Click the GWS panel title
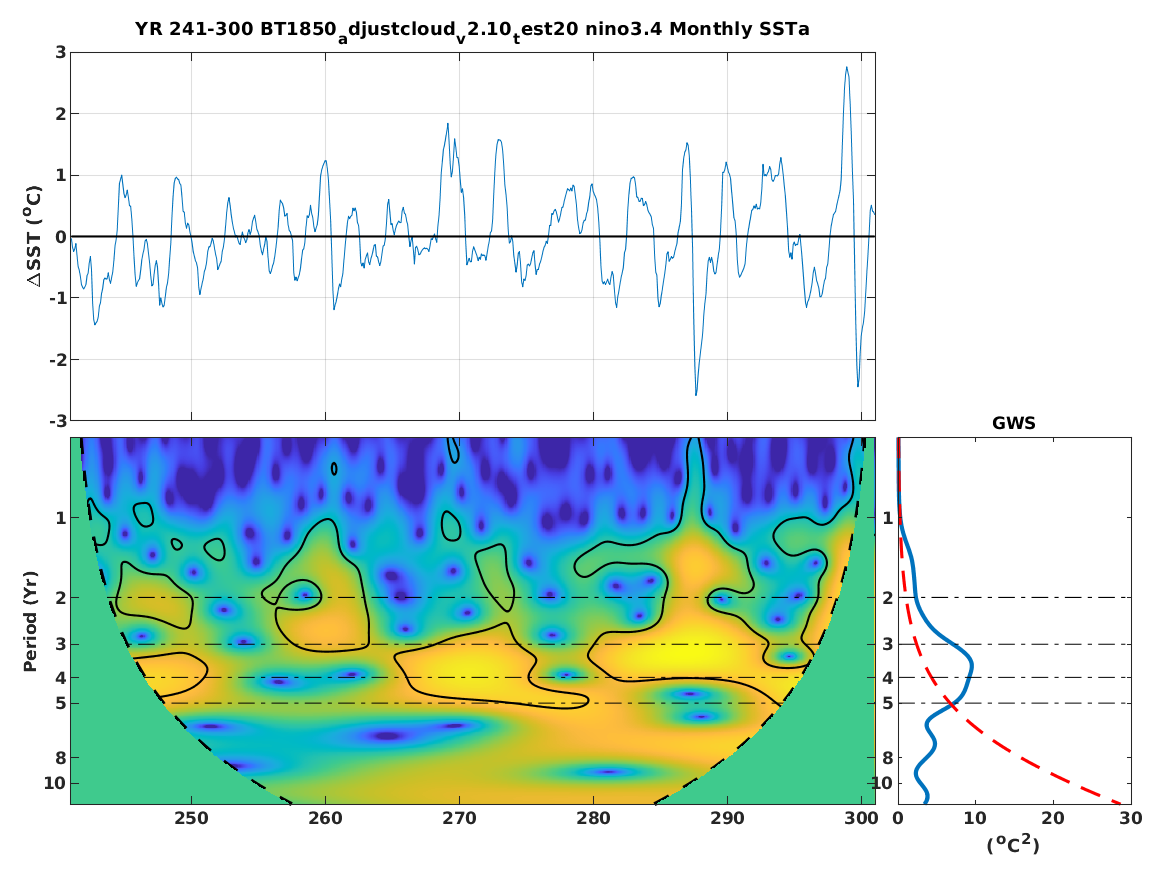The height and width of the screenshot is (875, 1167). [x=1014, y=423]
